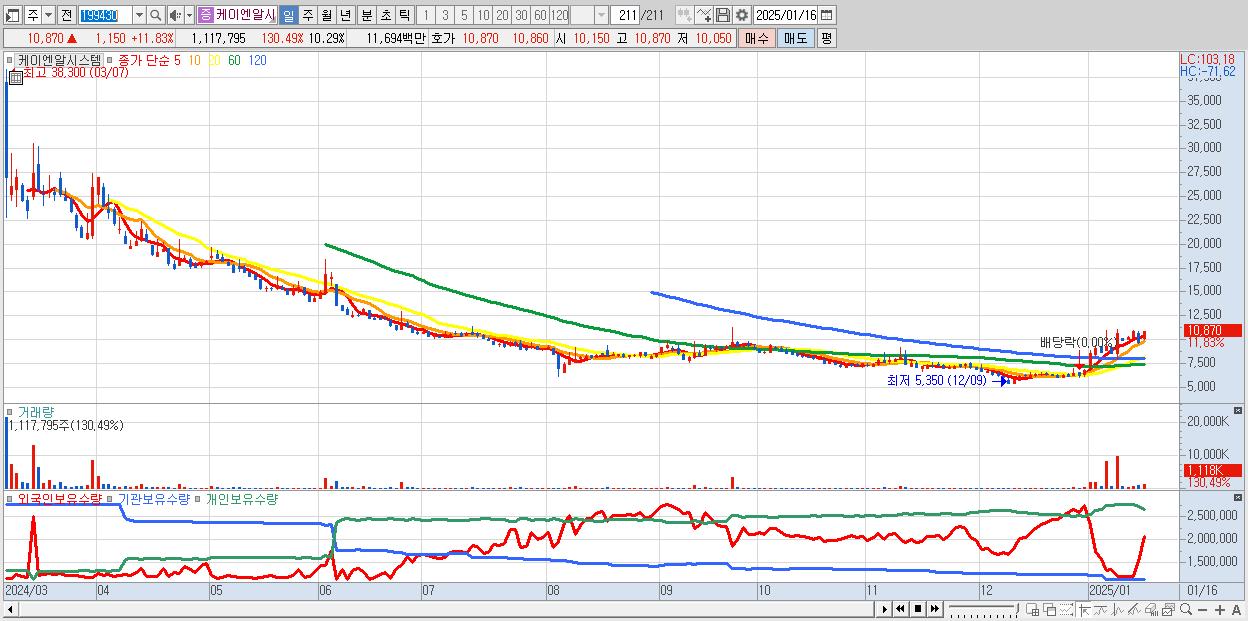
Task: Click the 매도 sell button
Action: 795,38
